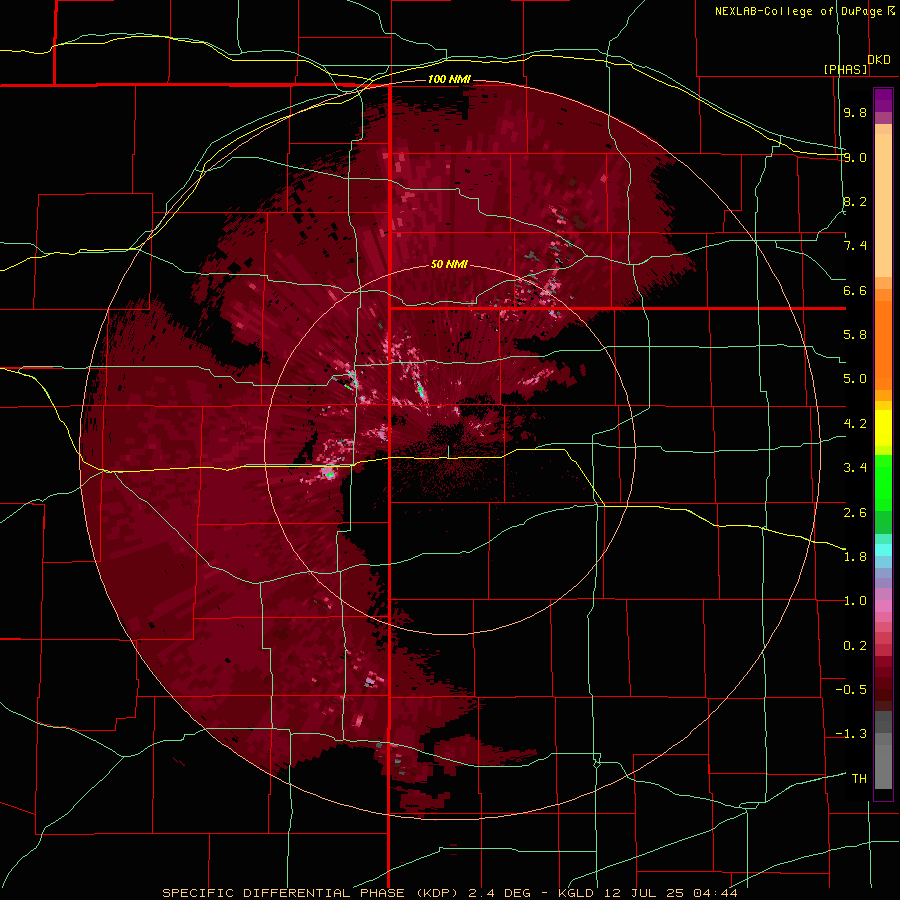Click the 5.8 value on the color scale
This screenshot has width=900, height=900.
pos(855,335)
